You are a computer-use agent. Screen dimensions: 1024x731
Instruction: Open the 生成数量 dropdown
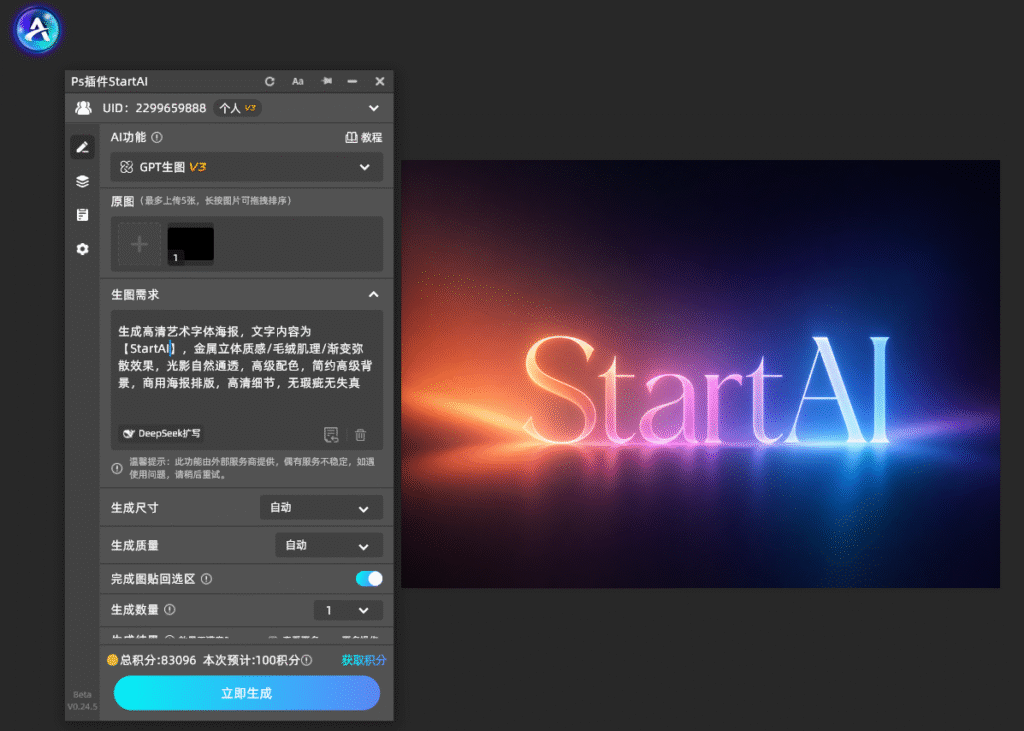[x=348, y=610]
